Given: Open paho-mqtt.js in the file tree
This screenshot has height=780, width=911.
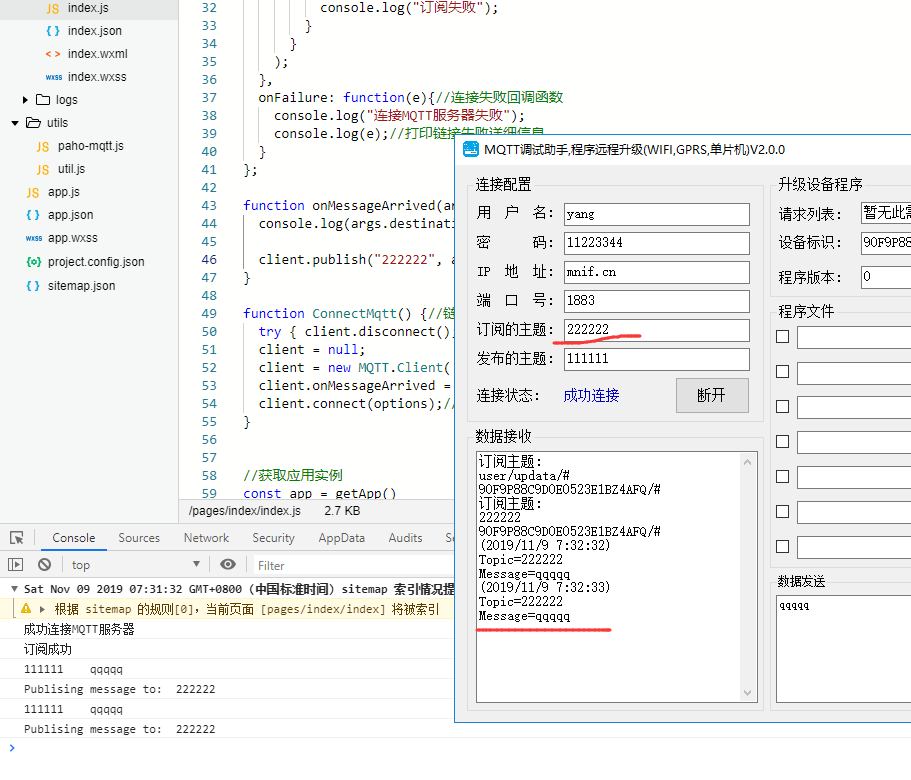Looking at the screenshot, I should click(x=91, y=146).
